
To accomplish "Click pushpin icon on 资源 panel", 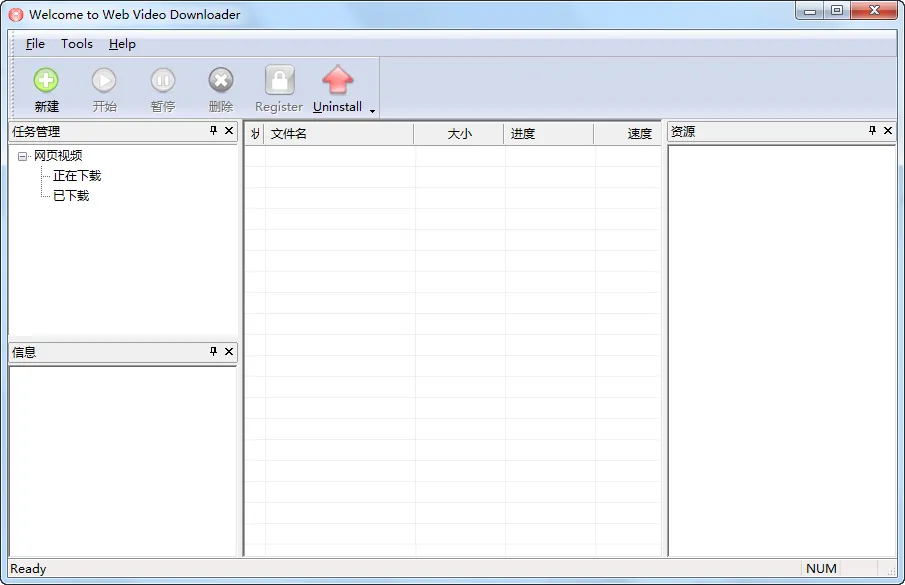I will coord(872,131).
